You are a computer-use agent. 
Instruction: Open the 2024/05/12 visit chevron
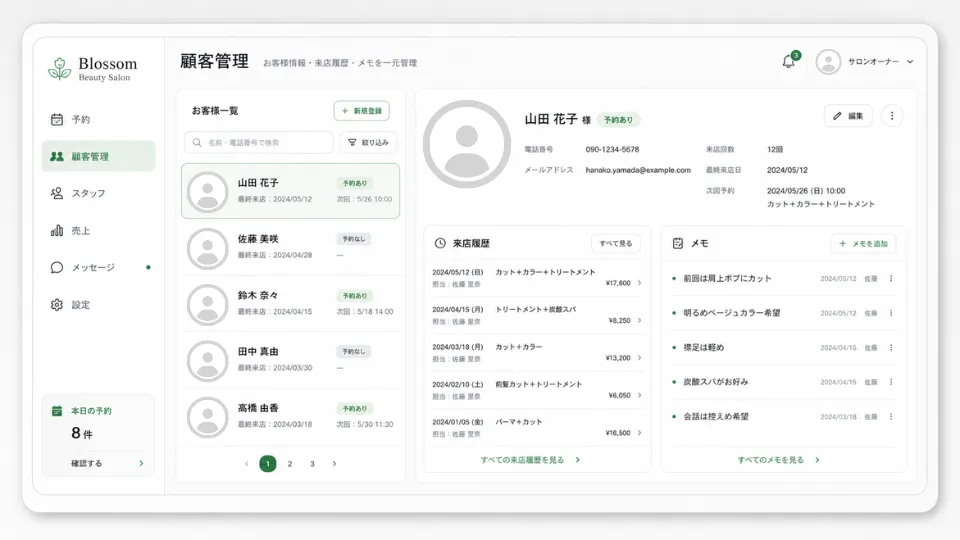point(639,283)
